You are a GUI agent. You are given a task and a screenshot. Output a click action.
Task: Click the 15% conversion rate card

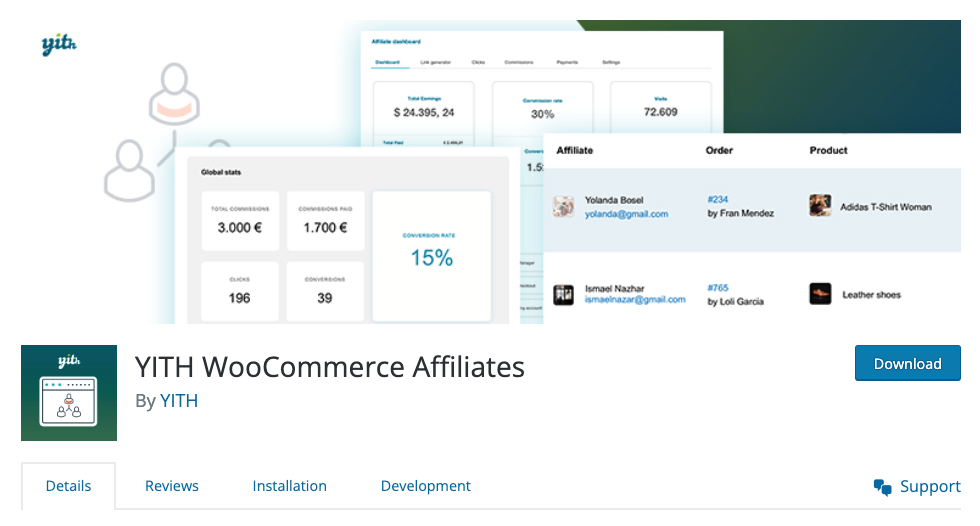pos(432,256)
